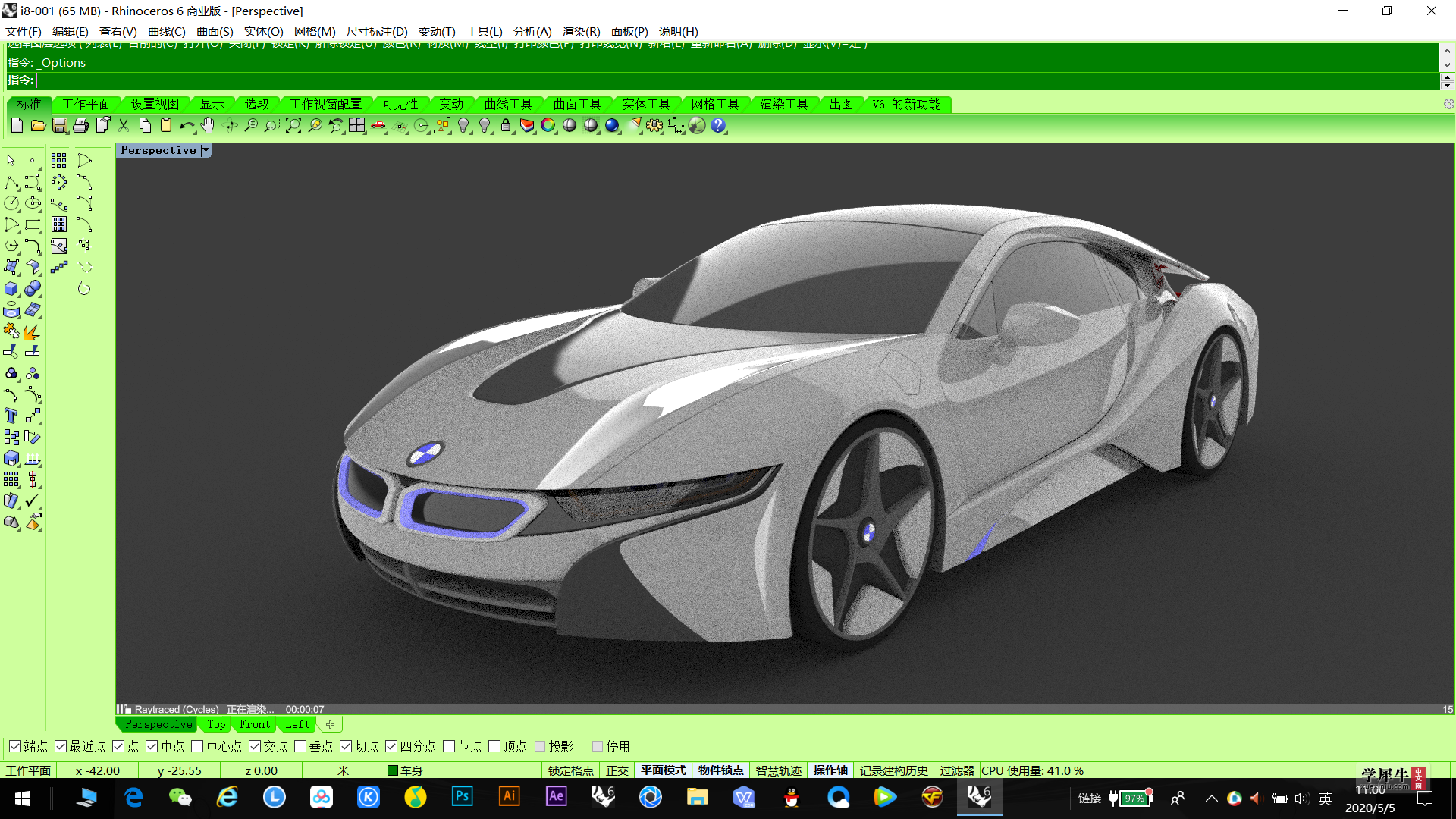
Task: Select the Circle tool
Action: pyautogui.click(x=11, y=203)
